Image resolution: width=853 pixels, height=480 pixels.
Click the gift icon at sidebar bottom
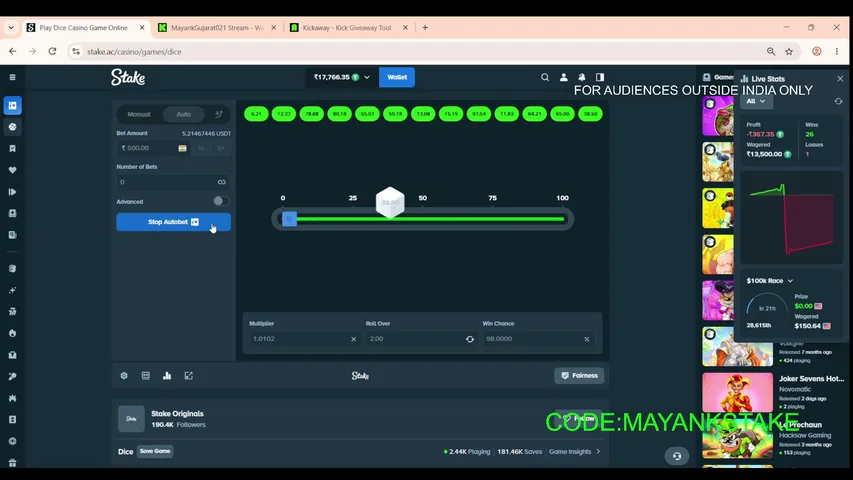(13, 463)
